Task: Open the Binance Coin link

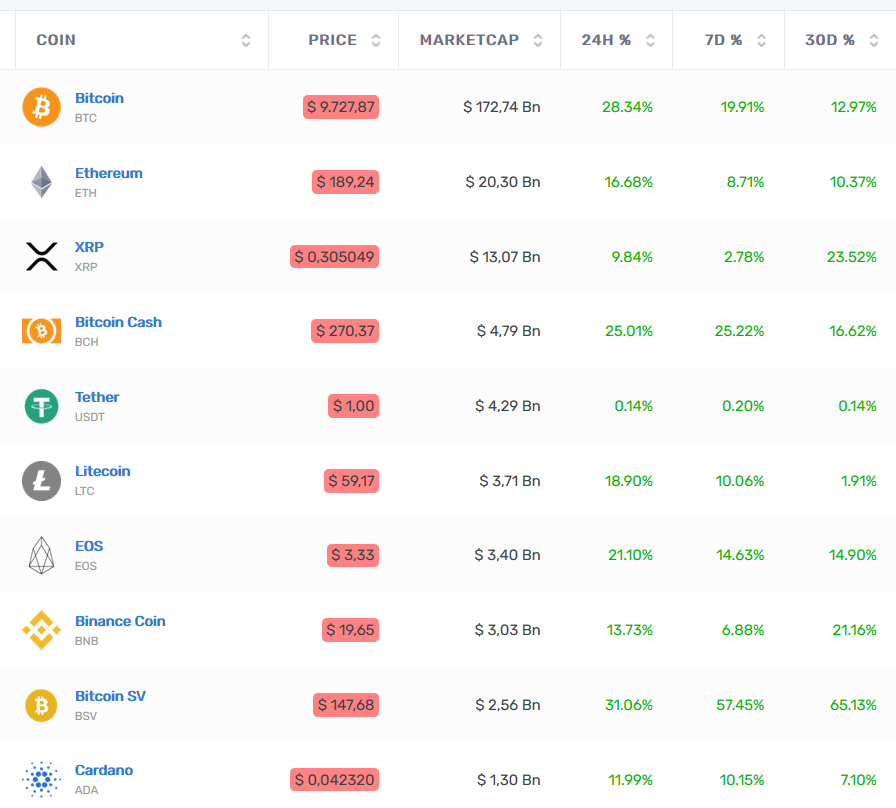Action: coord(120,621)
